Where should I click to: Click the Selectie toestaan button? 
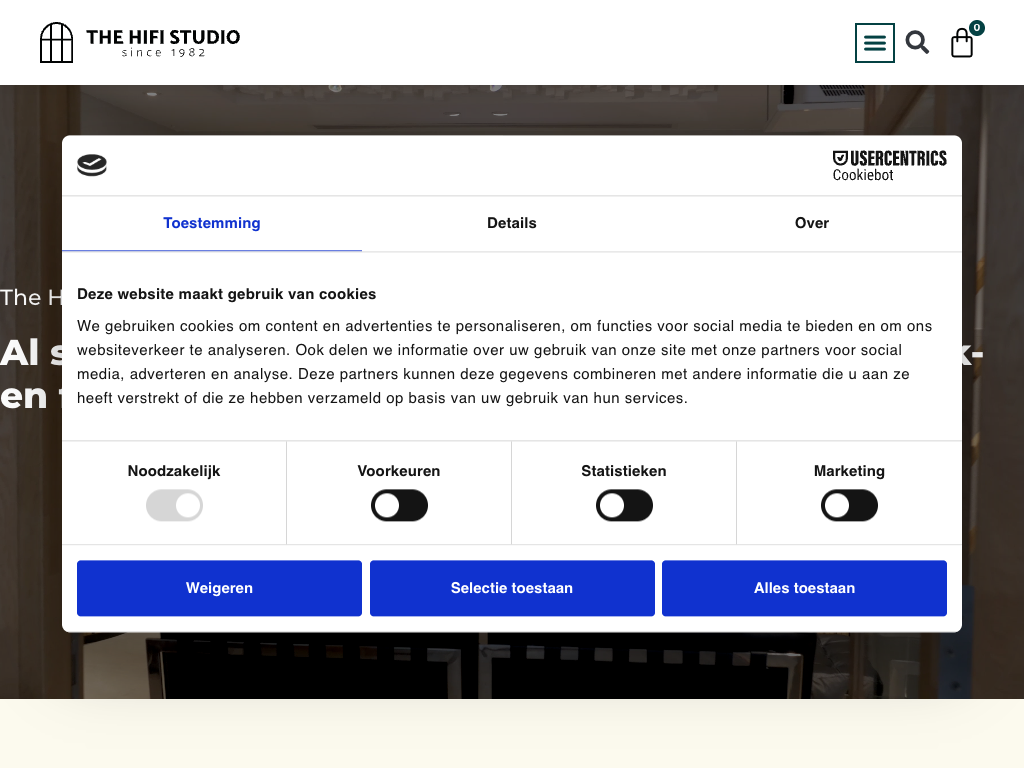512,588
